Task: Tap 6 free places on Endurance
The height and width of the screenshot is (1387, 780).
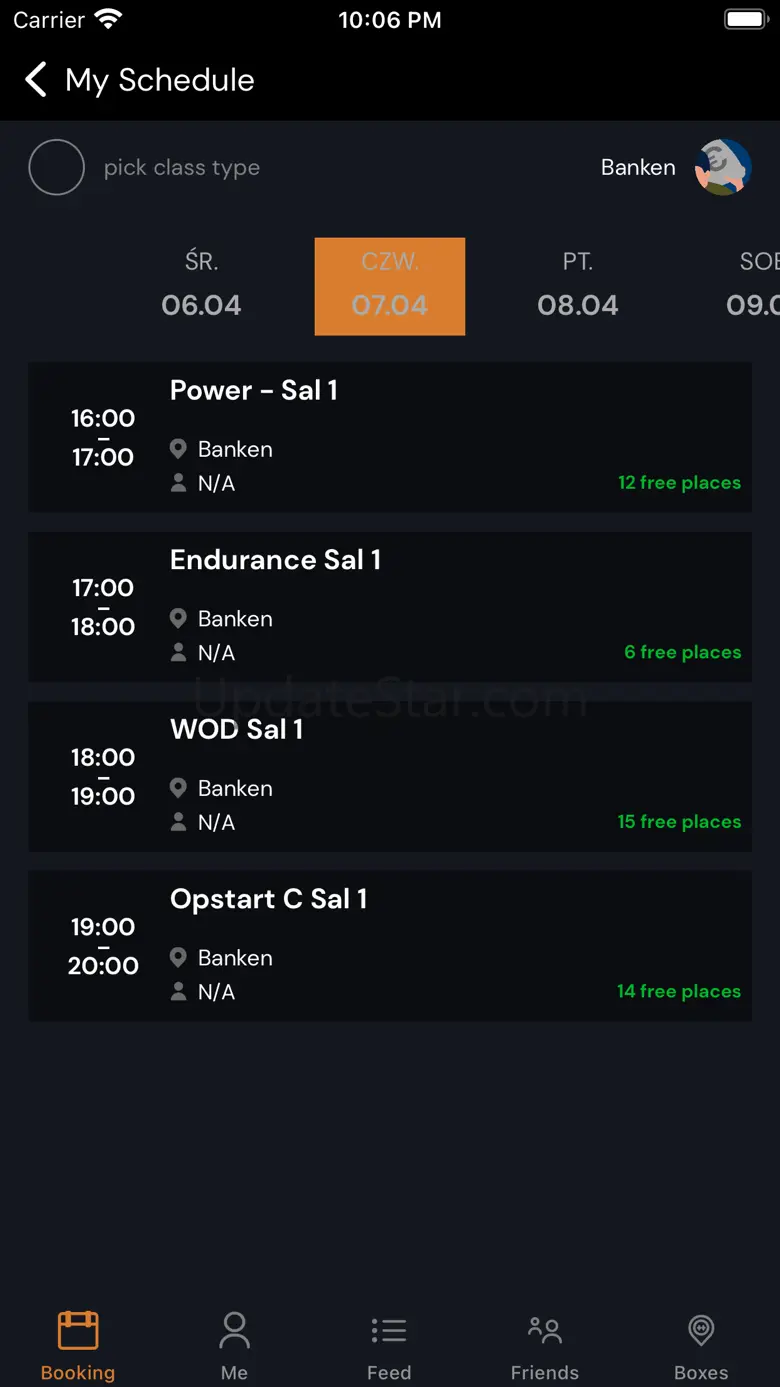Action: coord(682,652)
